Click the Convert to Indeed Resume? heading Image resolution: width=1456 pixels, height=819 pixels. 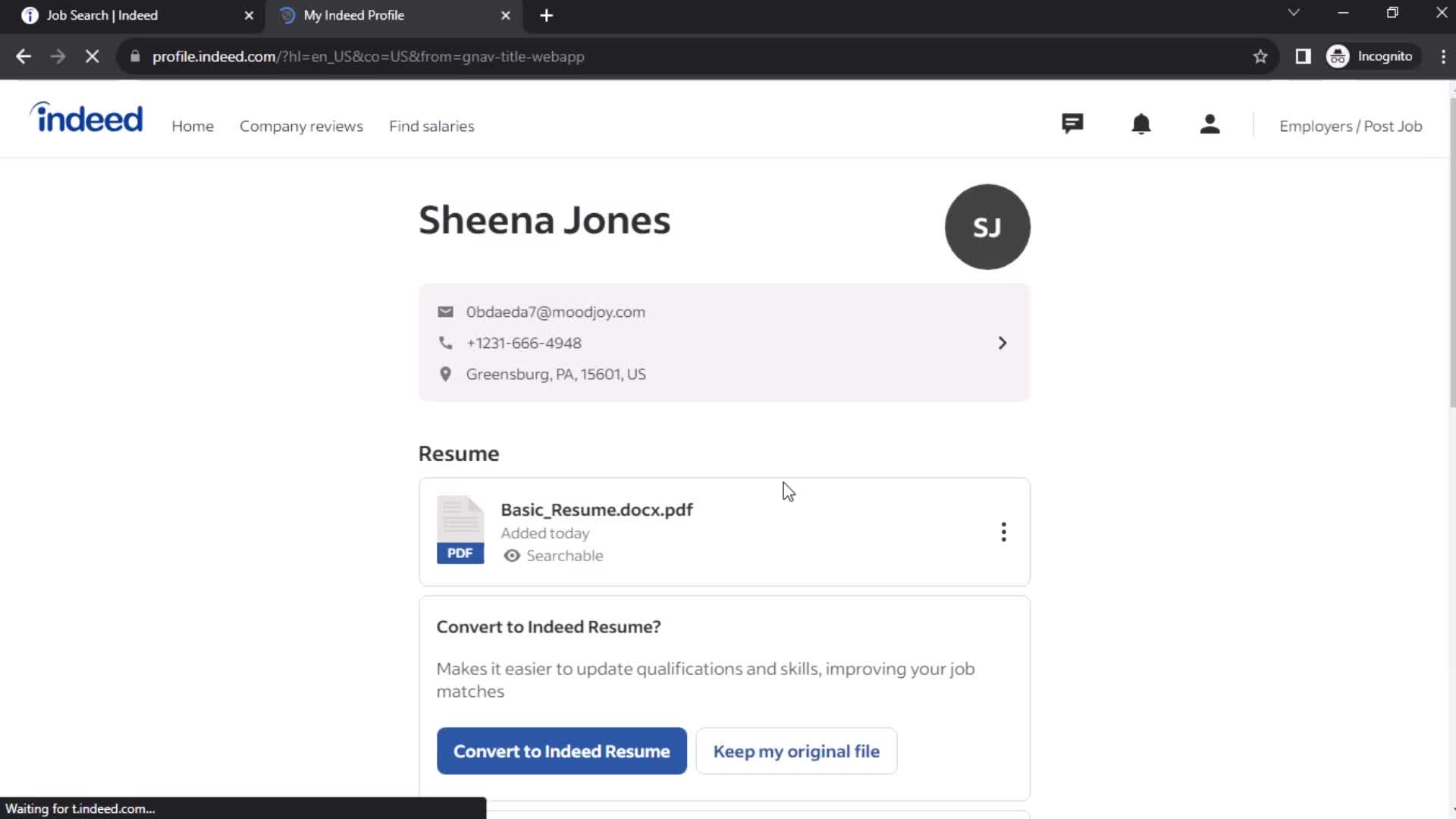(548, 626)
